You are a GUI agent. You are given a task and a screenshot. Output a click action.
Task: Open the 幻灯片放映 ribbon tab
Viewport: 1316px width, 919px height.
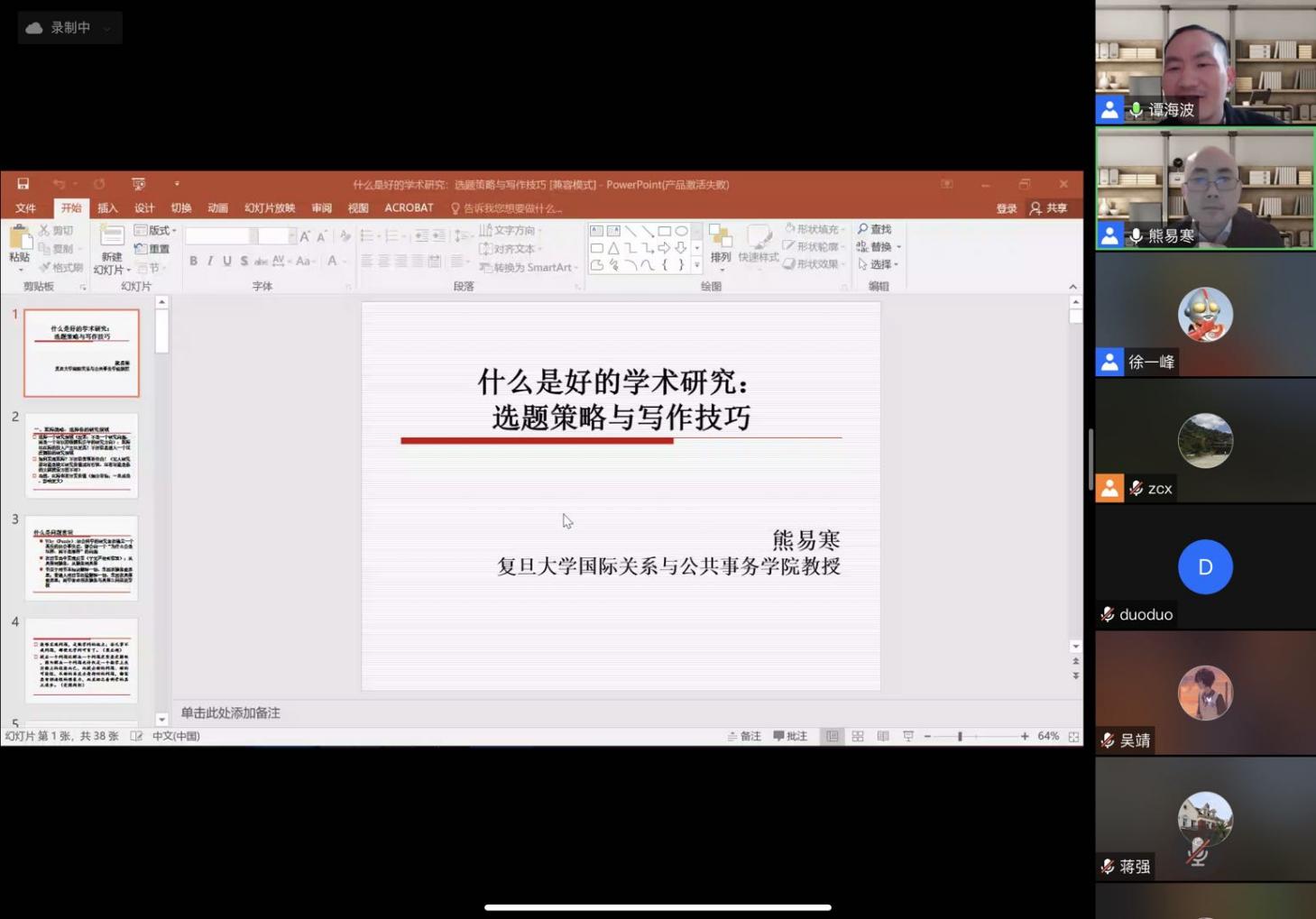click(x=270, y=208)
